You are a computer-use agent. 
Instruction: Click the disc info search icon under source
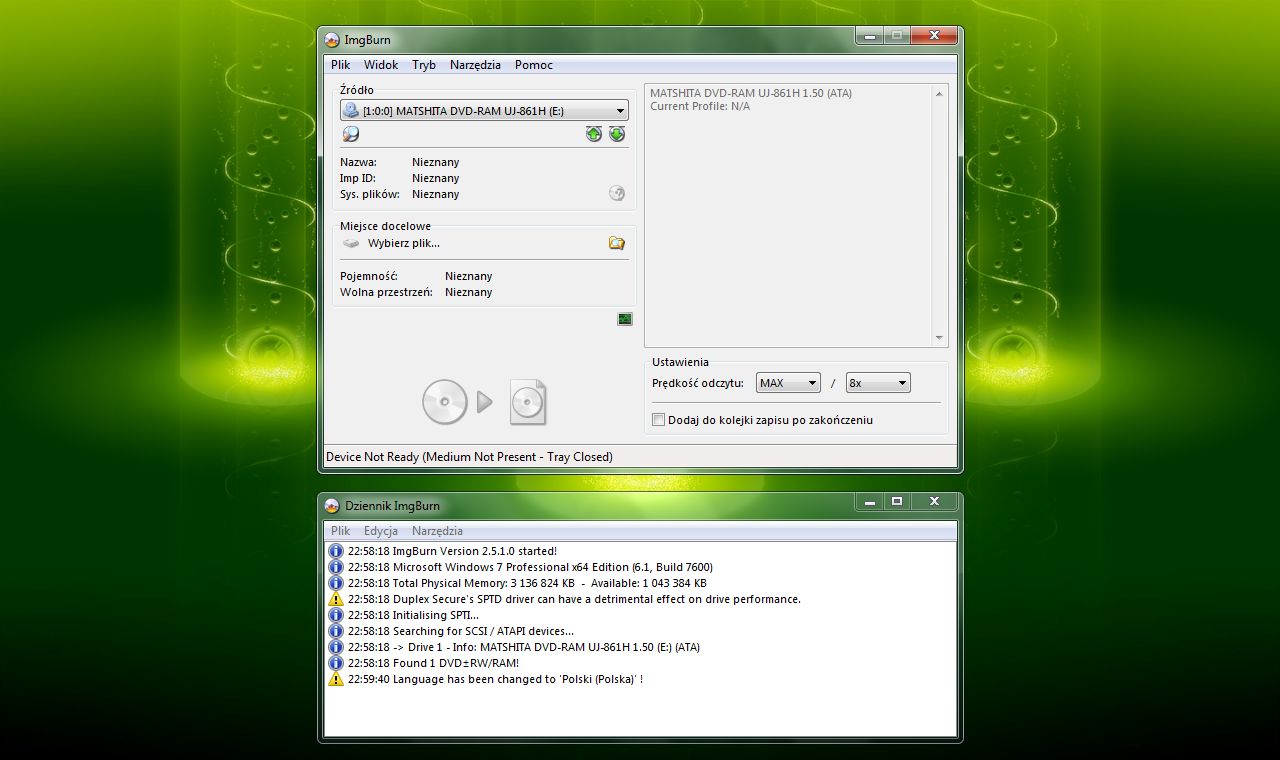click(350, 134)
